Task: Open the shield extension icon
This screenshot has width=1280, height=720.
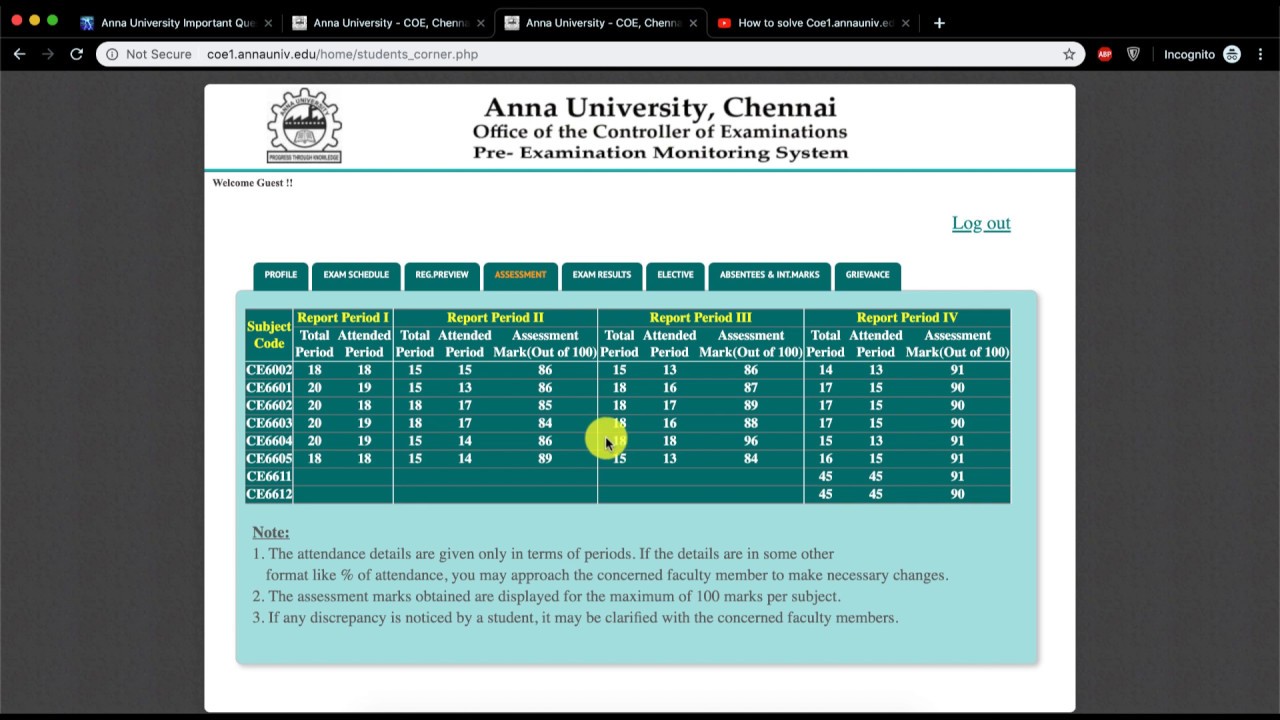Action: pyautogui.click(x=1133, y=54)
